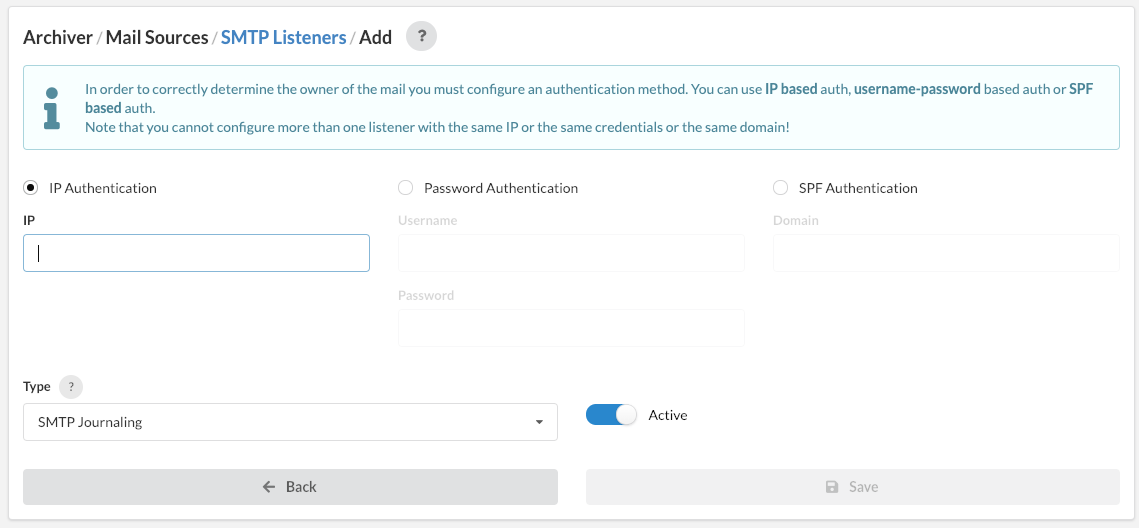Click the info icon in notice banner

point(52,108)
